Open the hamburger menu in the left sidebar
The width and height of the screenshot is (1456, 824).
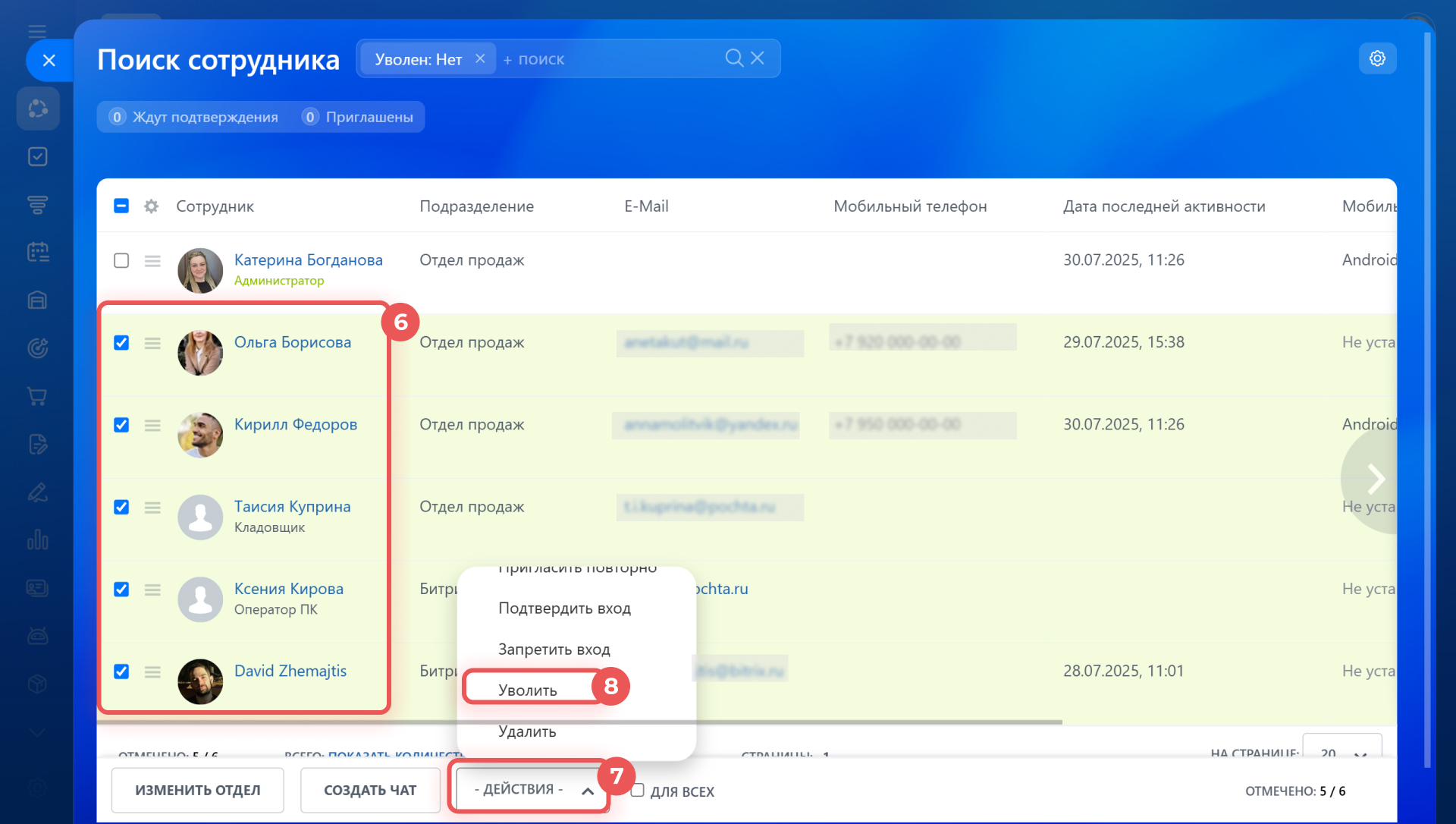(37, 31)
